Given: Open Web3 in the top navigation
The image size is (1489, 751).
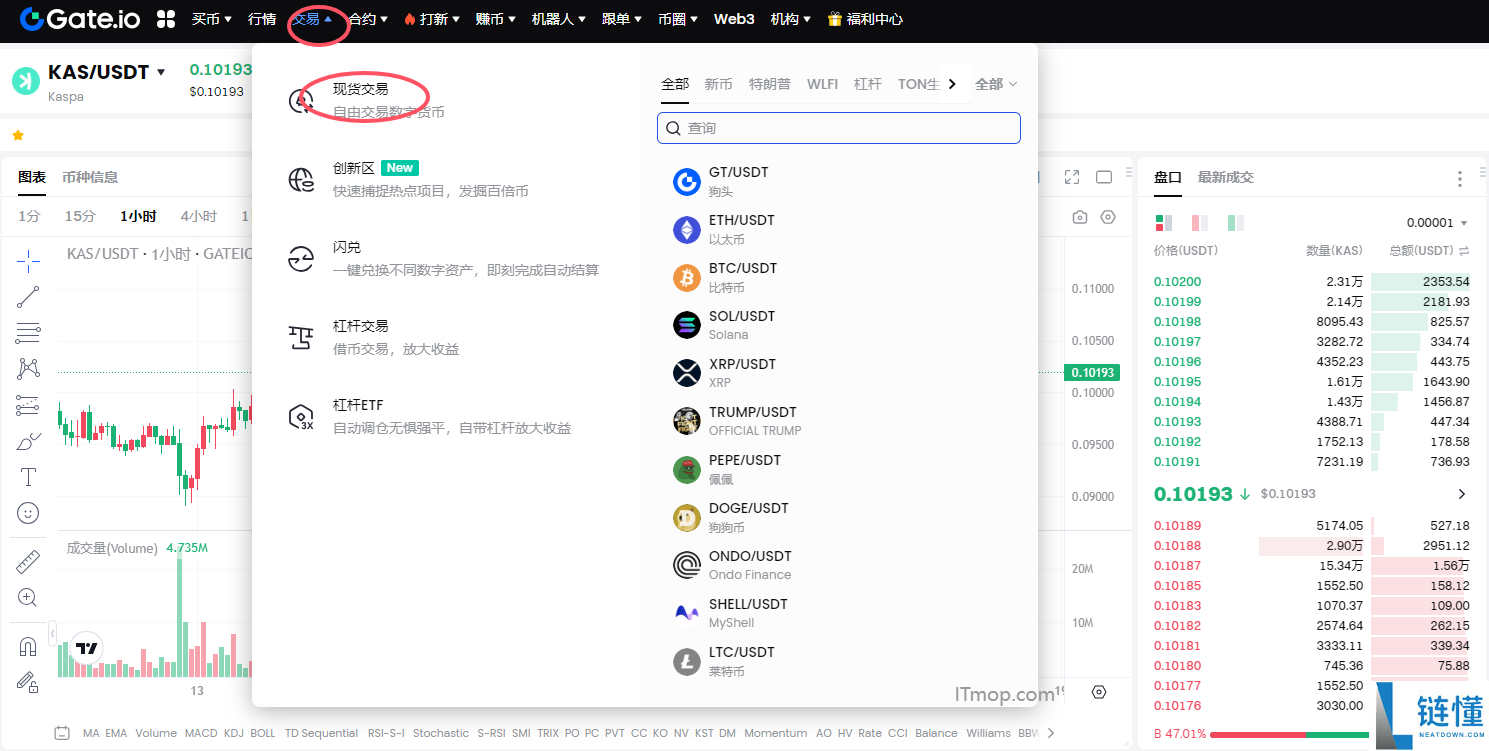Looking at the screenshot, I should click(734, 19).
